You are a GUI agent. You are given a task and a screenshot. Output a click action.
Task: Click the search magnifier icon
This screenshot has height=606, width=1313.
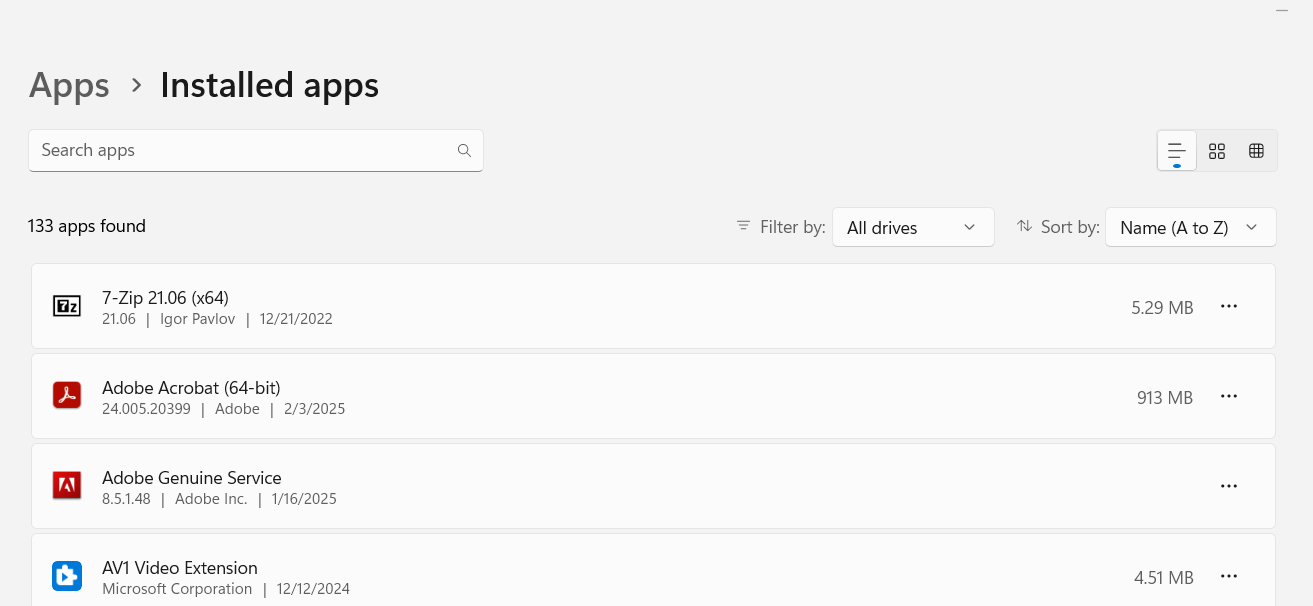click(464, 151)
